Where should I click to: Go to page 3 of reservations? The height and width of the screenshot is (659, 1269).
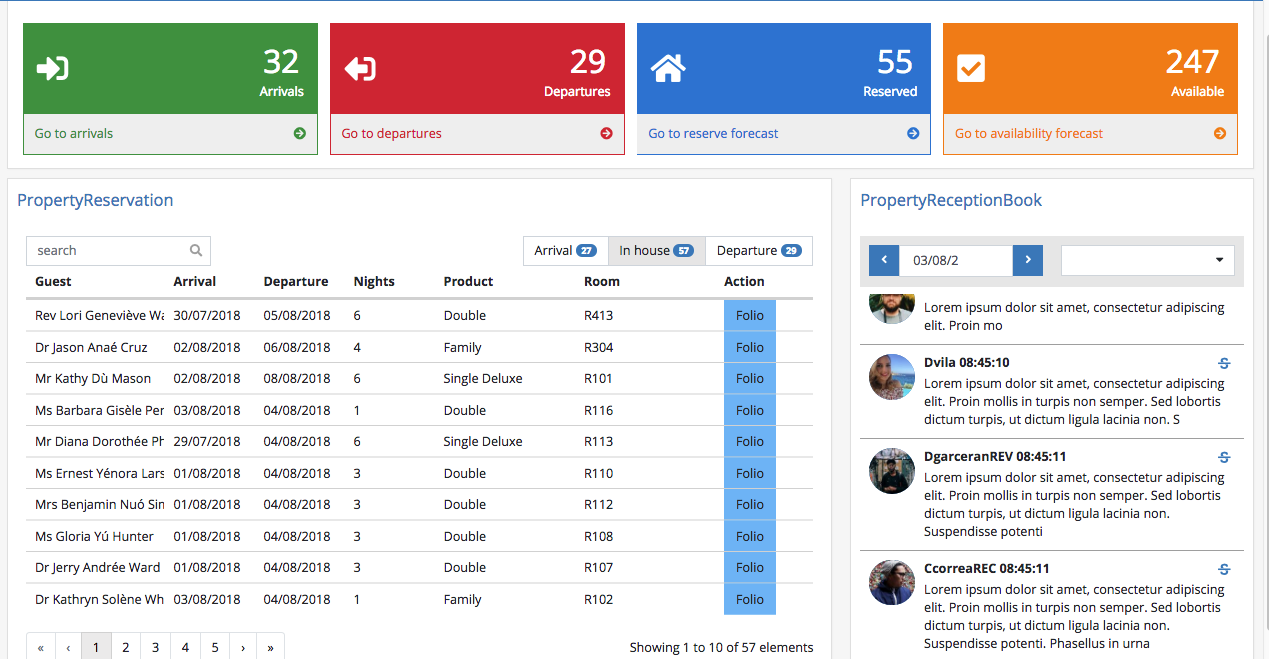[155, 647]
